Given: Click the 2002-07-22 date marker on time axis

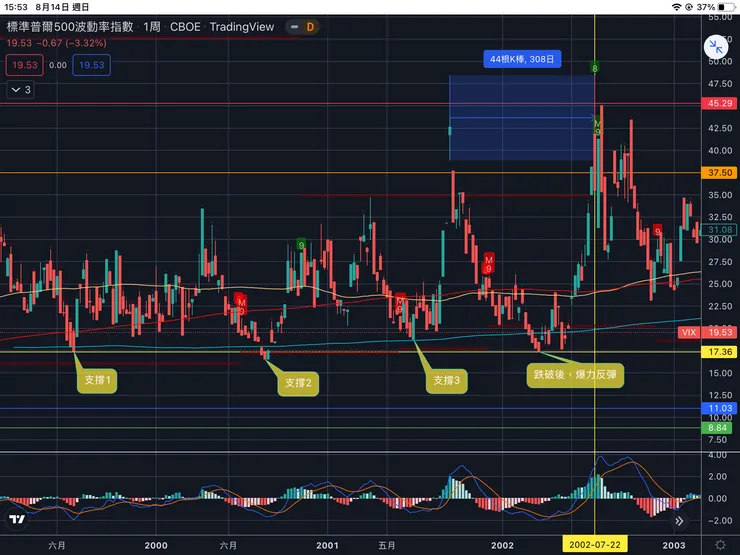Looking at the screenshot, I should 595,545.
